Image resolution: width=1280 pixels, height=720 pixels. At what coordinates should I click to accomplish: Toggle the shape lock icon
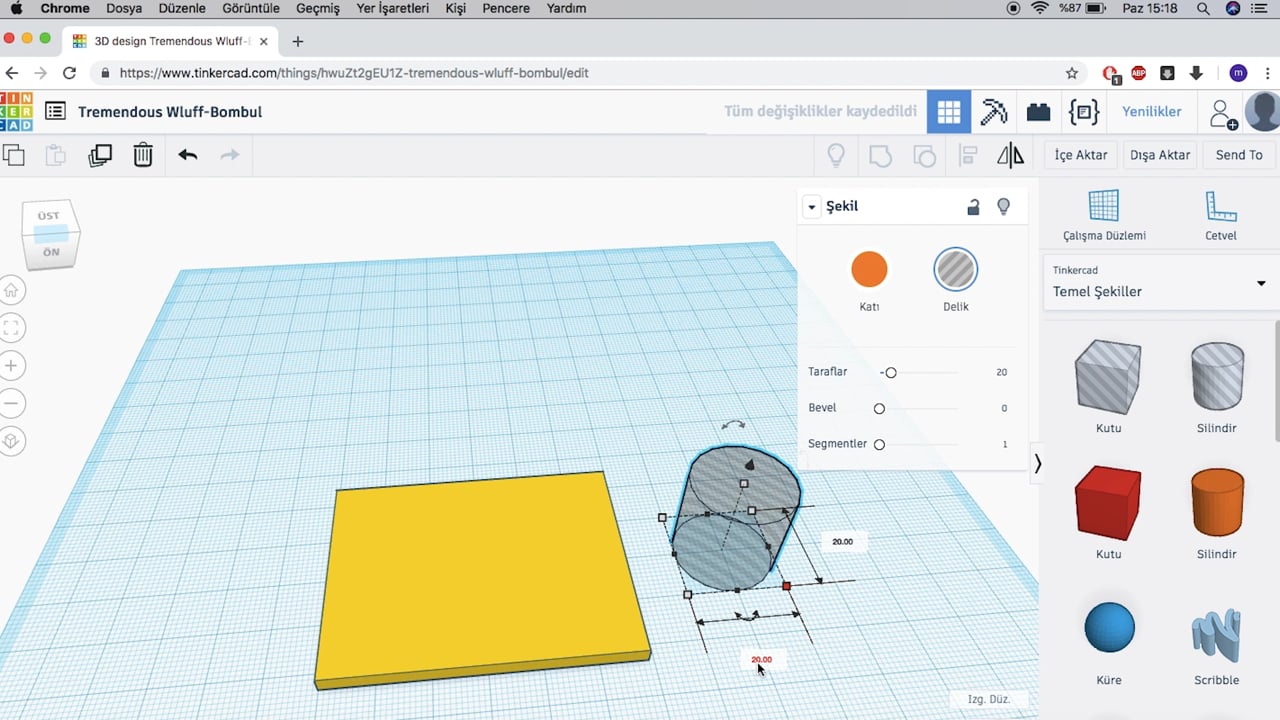tap(973, 207)
